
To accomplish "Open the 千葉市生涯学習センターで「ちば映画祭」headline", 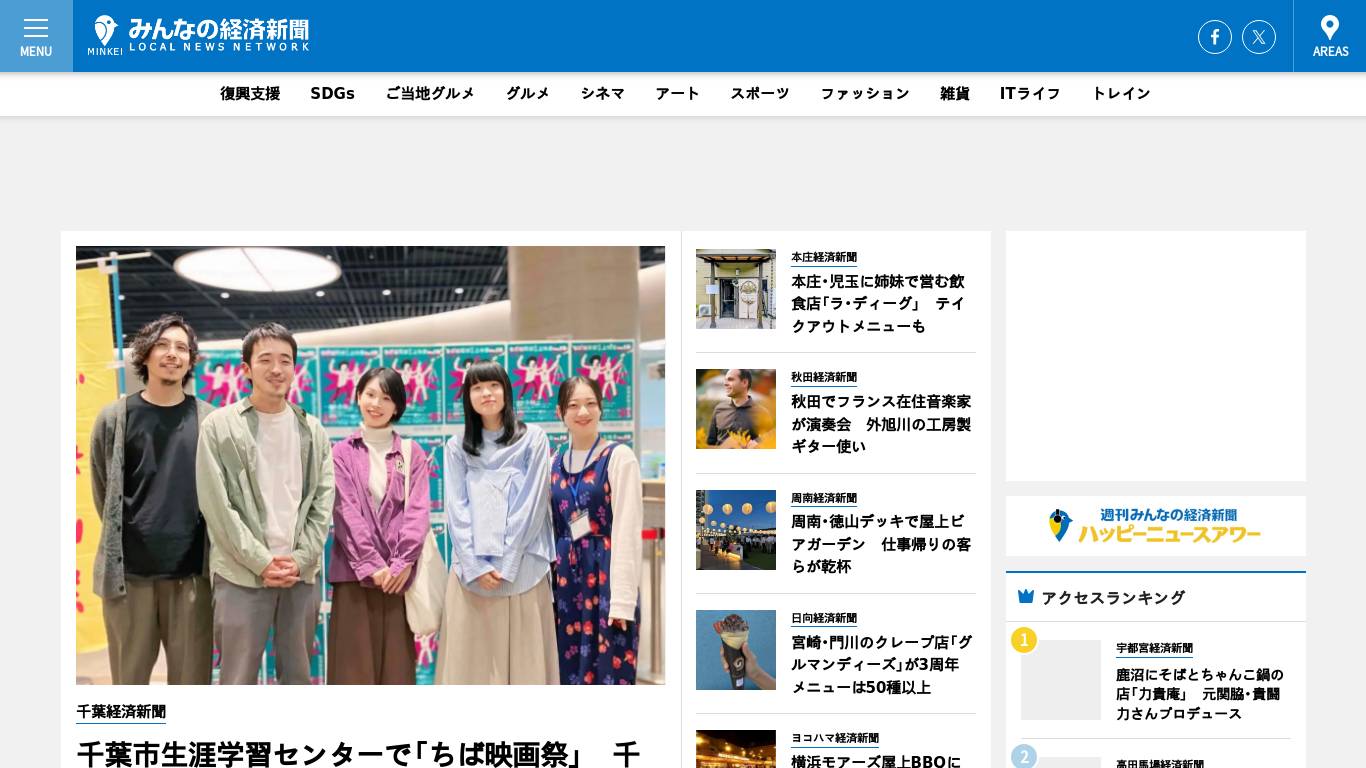I will (358, 753).
